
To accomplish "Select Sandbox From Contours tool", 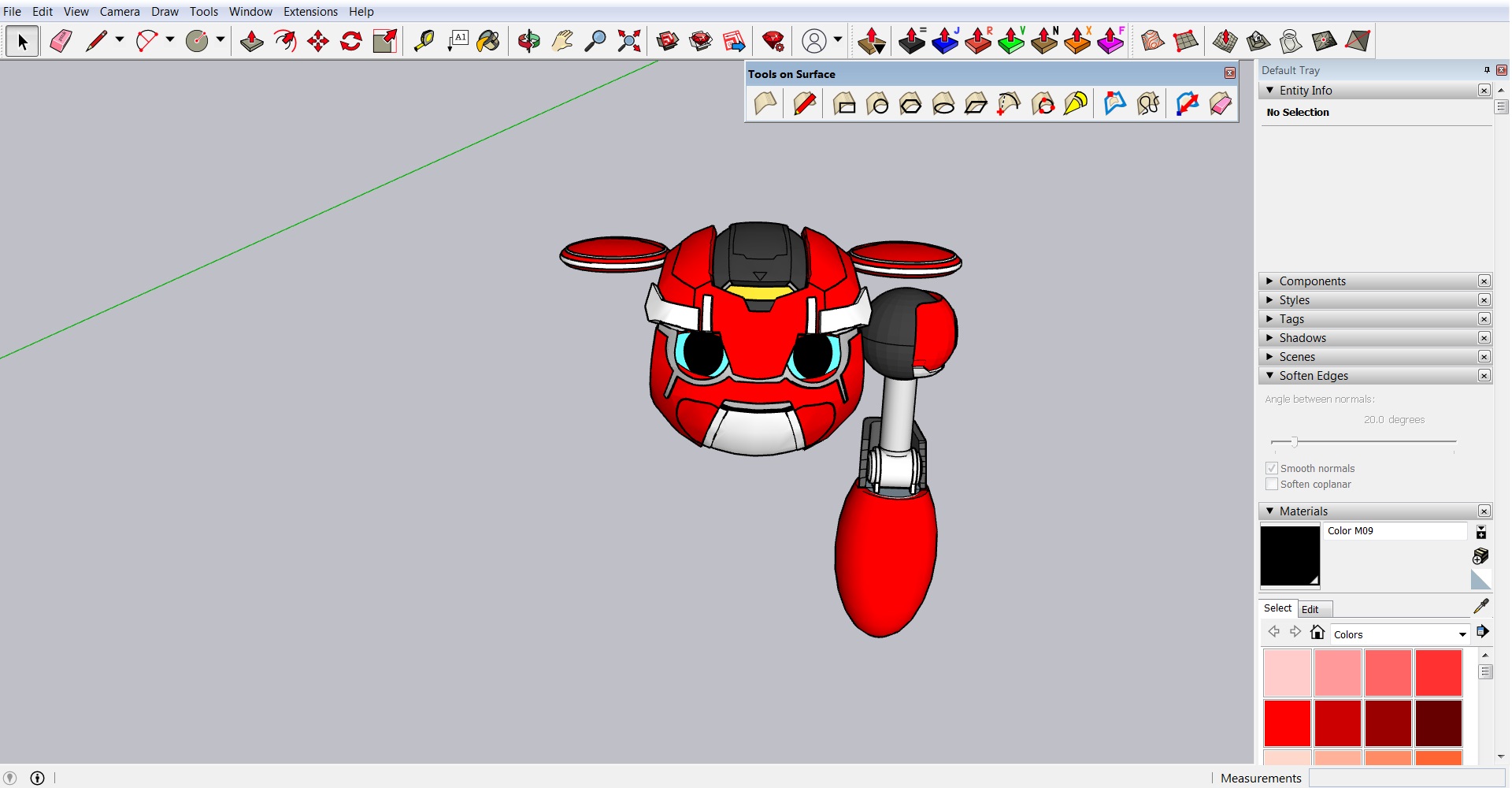I will 1152,41.
